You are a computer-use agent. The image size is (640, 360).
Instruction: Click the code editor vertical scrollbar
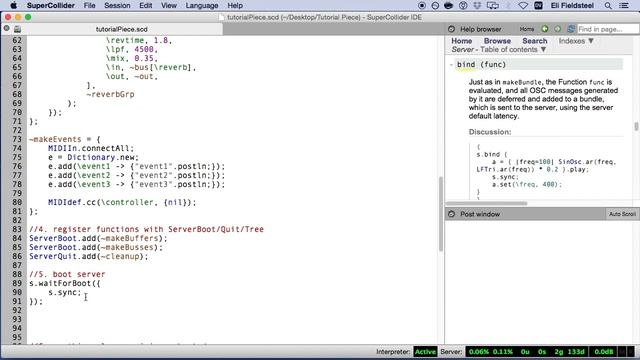(x=440, y=214)
